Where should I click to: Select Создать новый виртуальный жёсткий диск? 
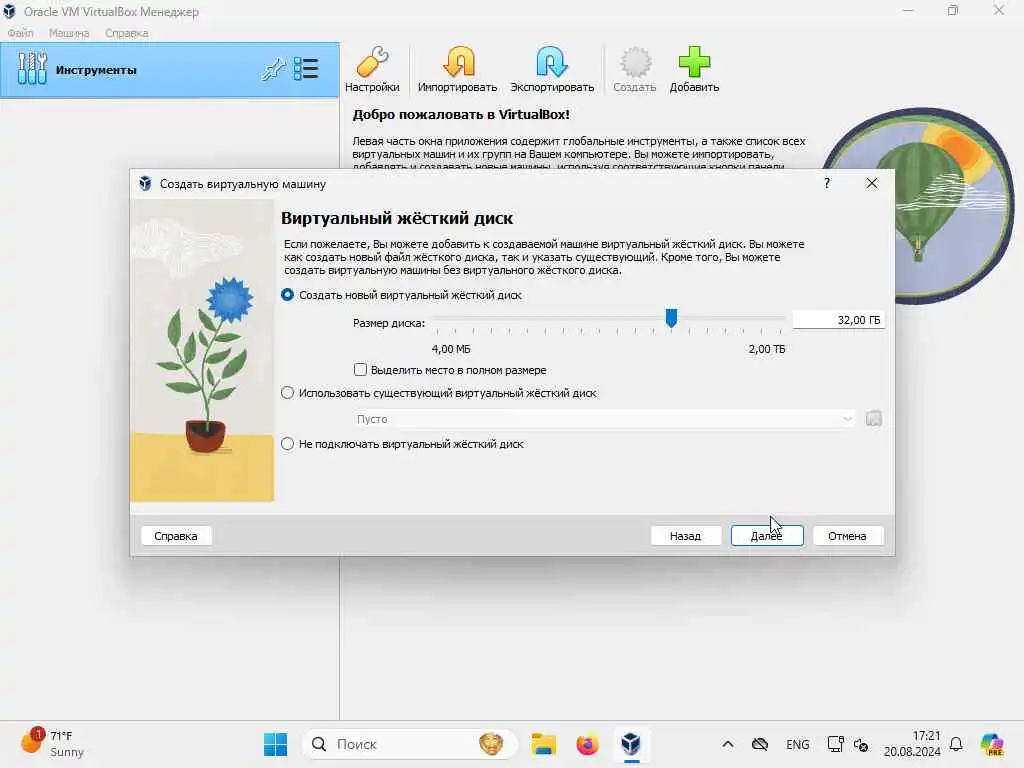pos(401,295)
